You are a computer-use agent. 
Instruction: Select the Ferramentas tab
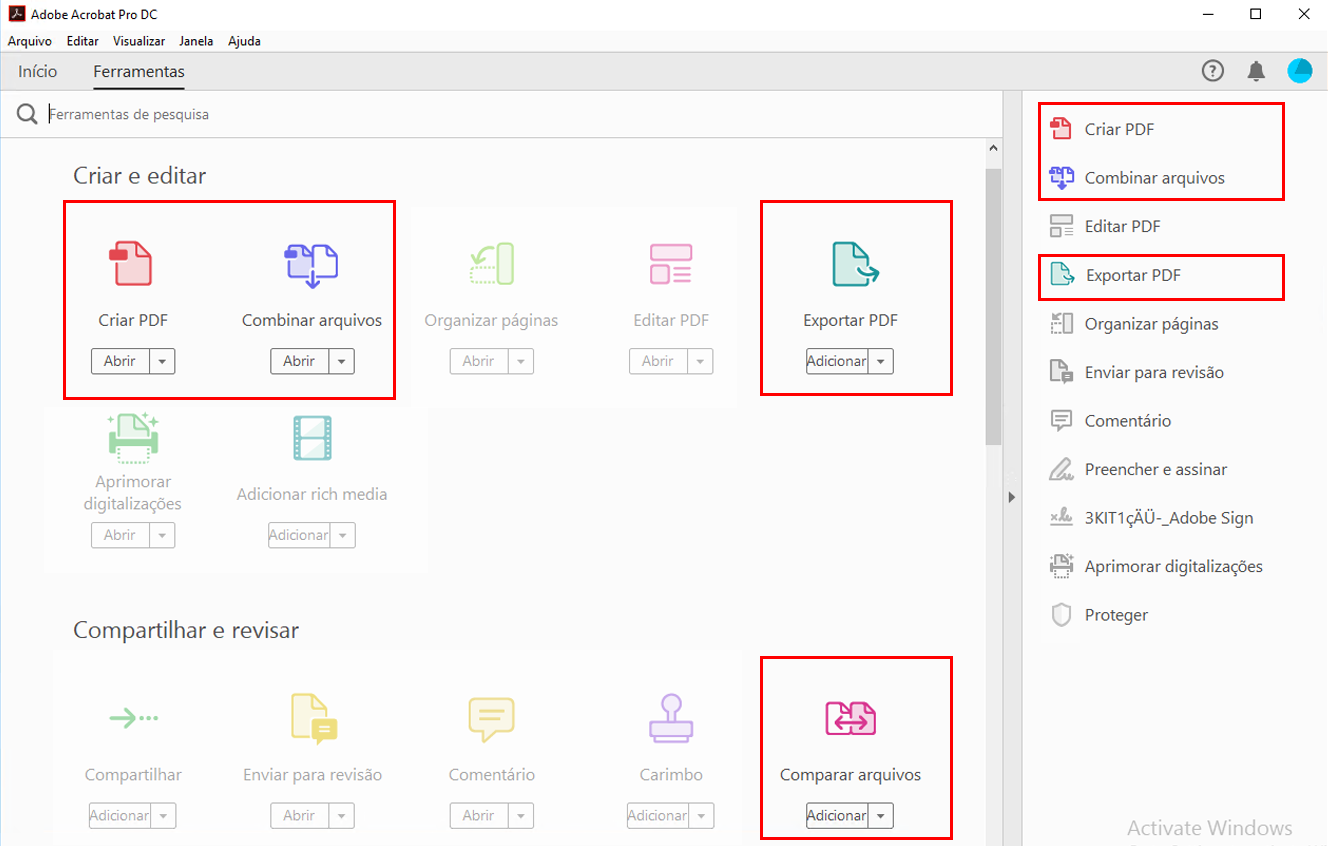(x=139, y=72)
